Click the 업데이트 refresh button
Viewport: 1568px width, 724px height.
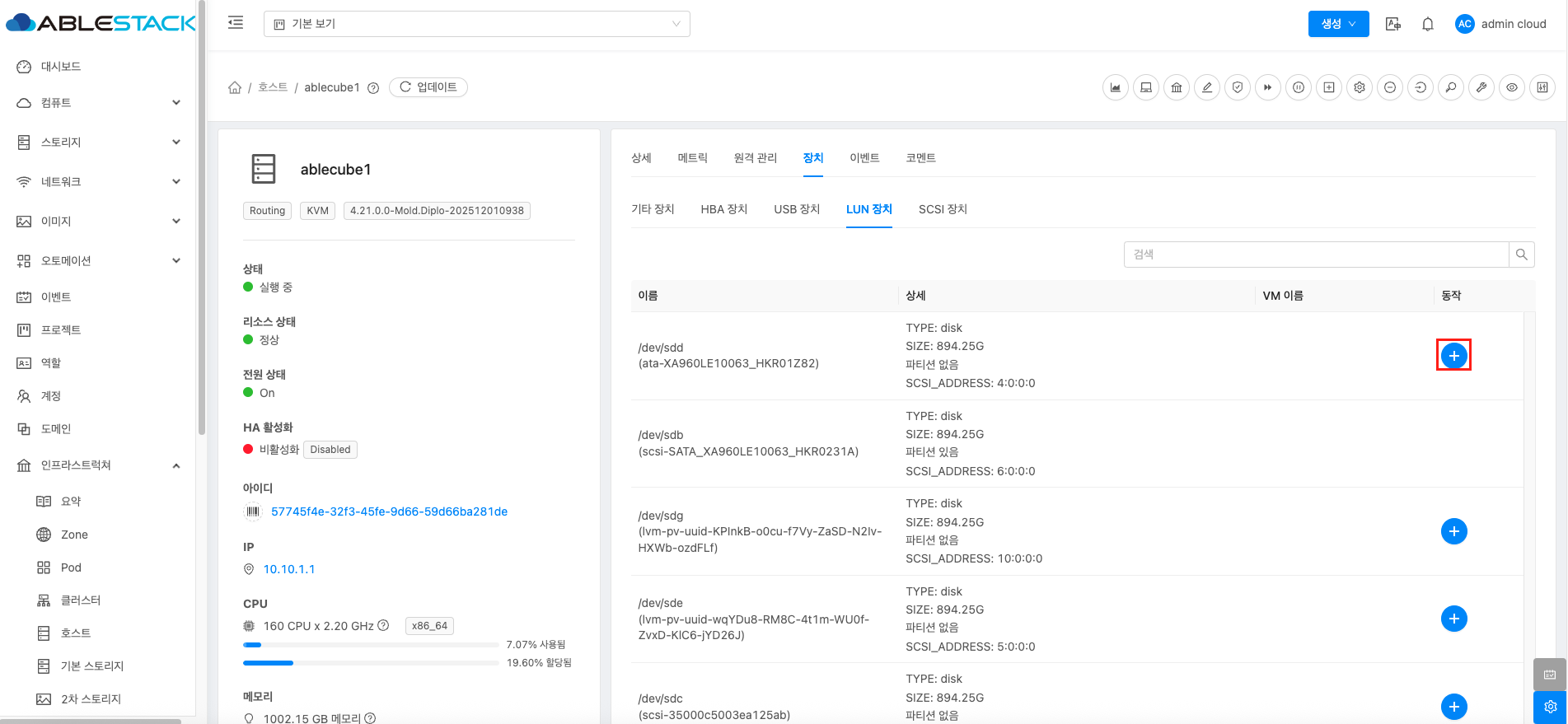428,87
